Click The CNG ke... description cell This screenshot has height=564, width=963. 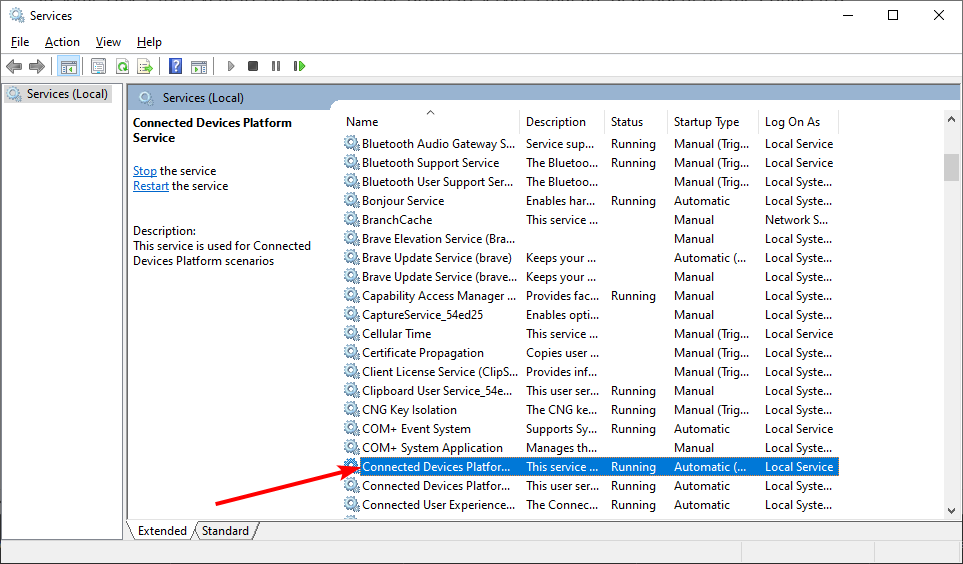(x=561, y=410)
